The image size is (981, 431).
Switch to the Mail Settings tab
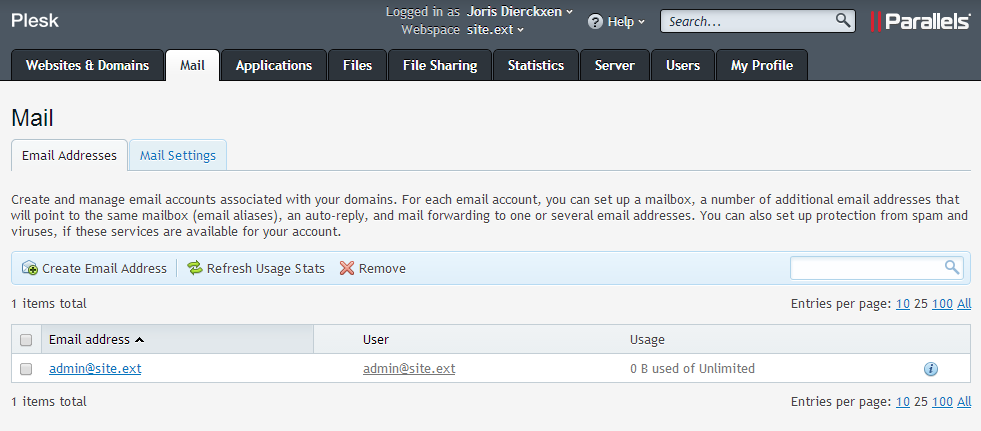click(177, 155)
